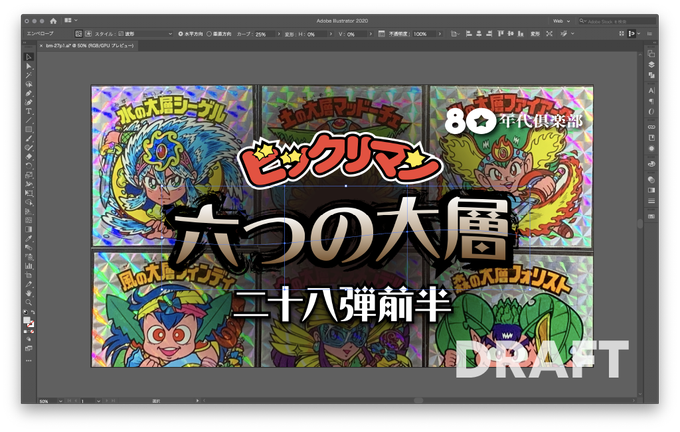Click the bend percentage input field
The width and height of the screenshot is (680, 432).
265,34
